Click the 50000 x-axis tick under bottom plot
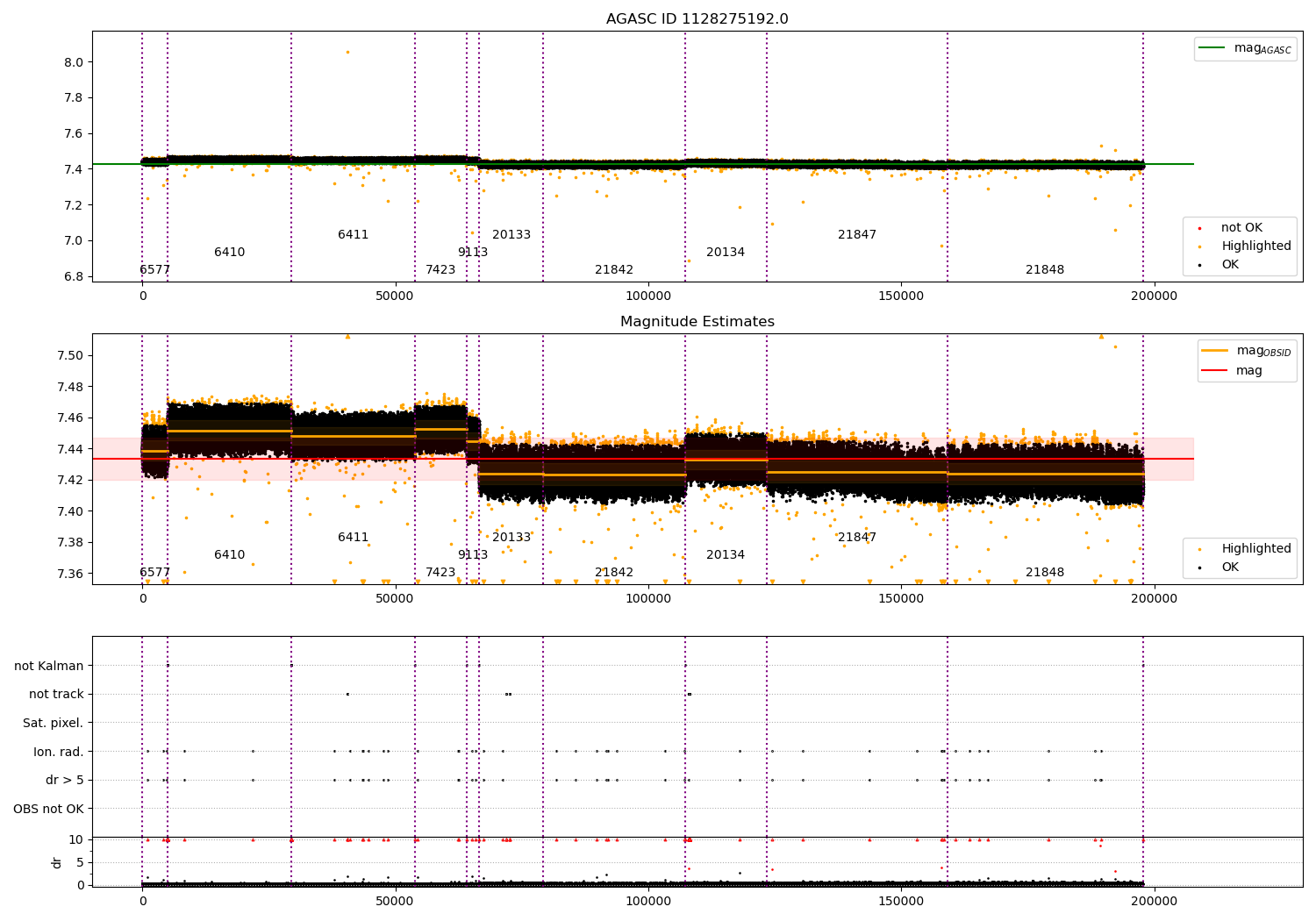The height and width of the screenshot is (921, 1316). pos(396,901)
